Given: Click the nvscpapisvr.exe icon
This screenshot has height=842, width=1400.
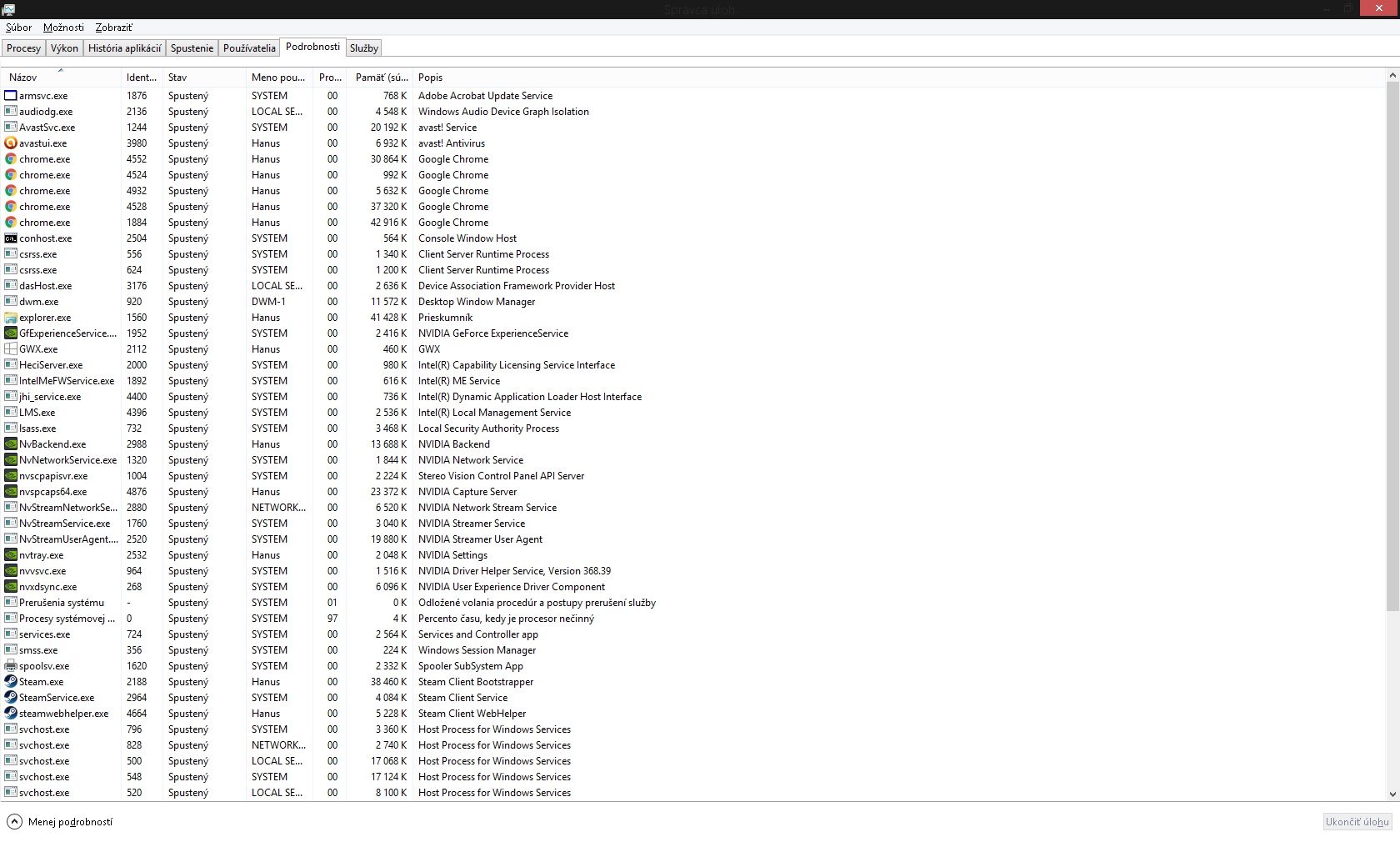Looking at the screenshot, I should 11,476.
